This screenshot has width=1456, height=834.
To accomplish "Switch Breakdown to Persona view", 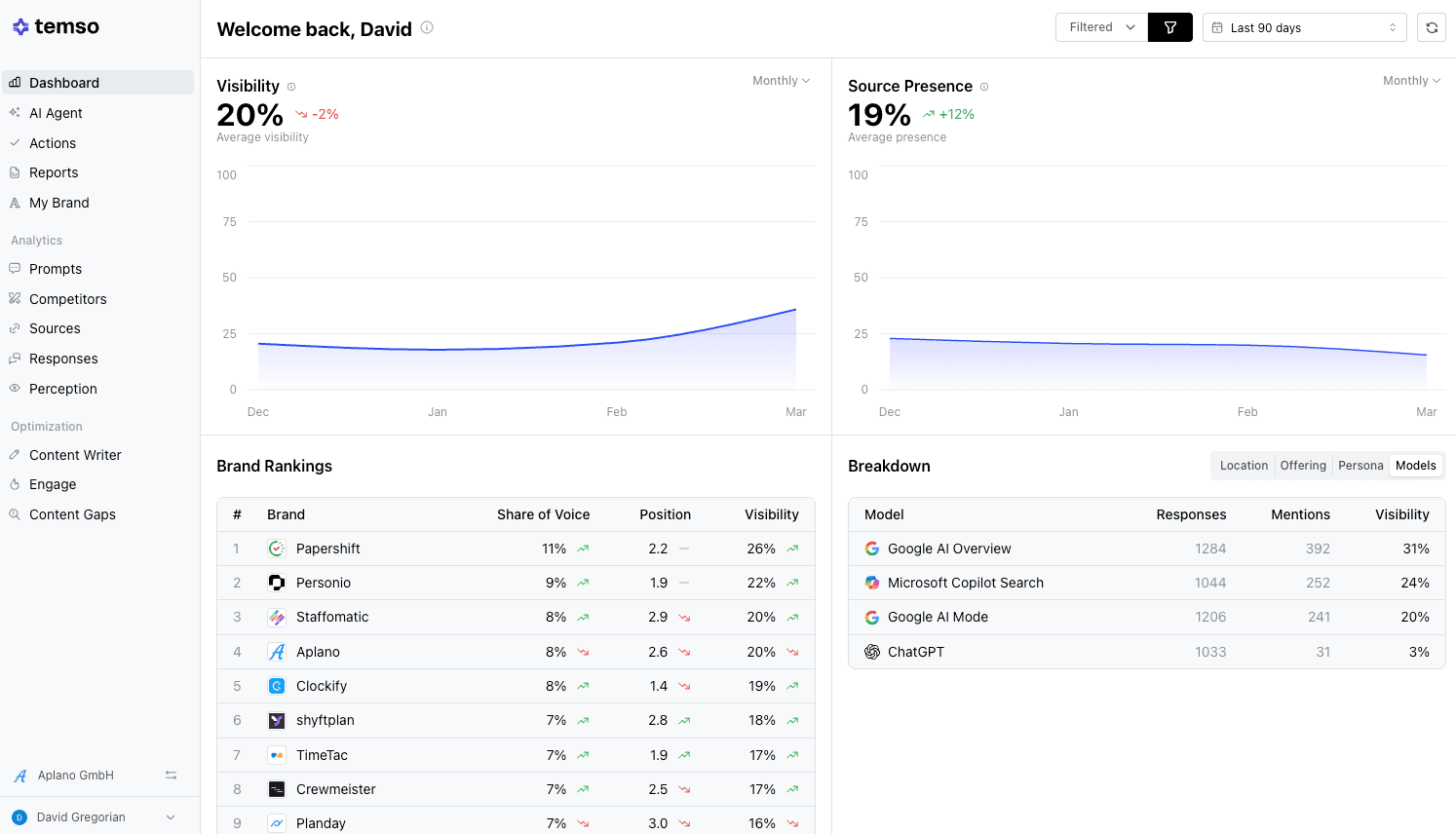I will (1360, 466).
